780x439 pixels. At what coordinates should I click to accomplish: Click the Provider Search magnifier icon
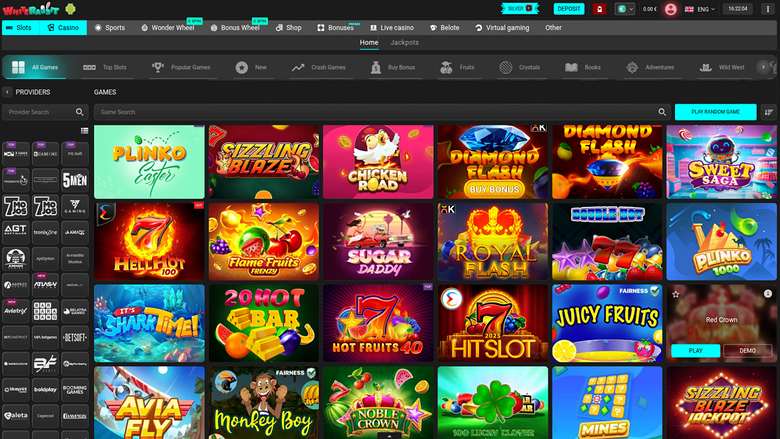tap(81, 112)
